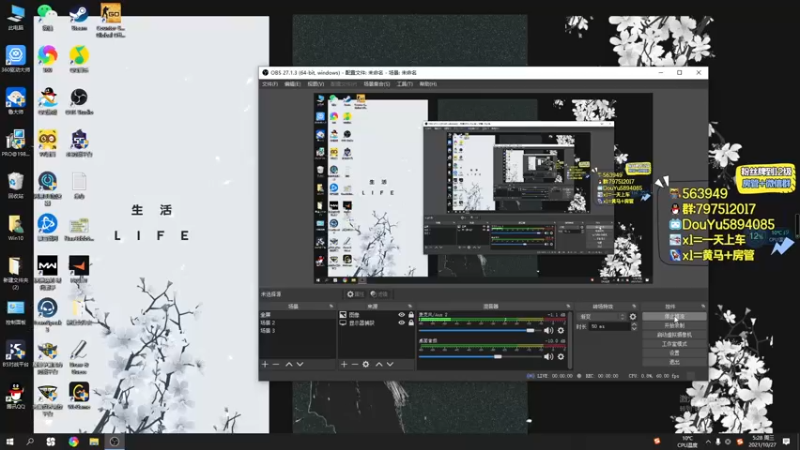Click the Start Streaming button
The height and width of the screenshot is (450, 800).
coord(674,317)
